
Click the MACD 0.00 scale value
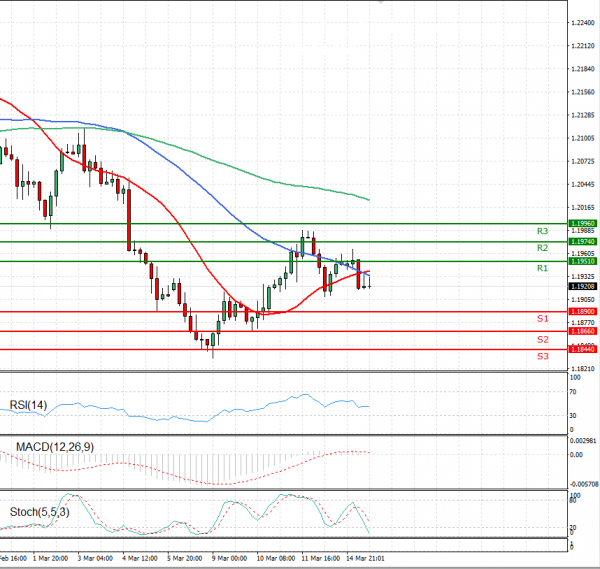click(x=576, y=455)
